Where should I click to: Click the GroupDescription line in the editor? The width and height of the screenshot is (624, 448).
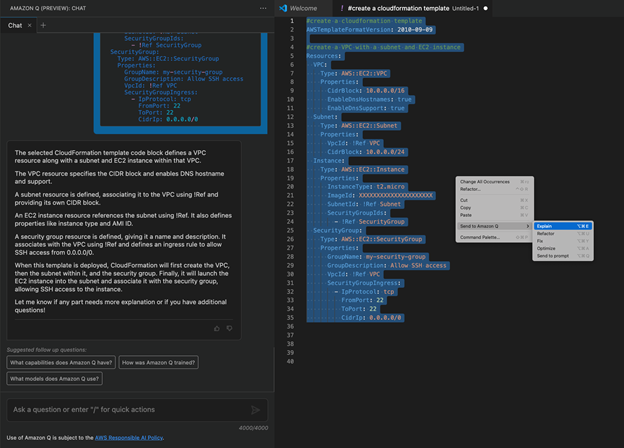[x=386, y=265]
